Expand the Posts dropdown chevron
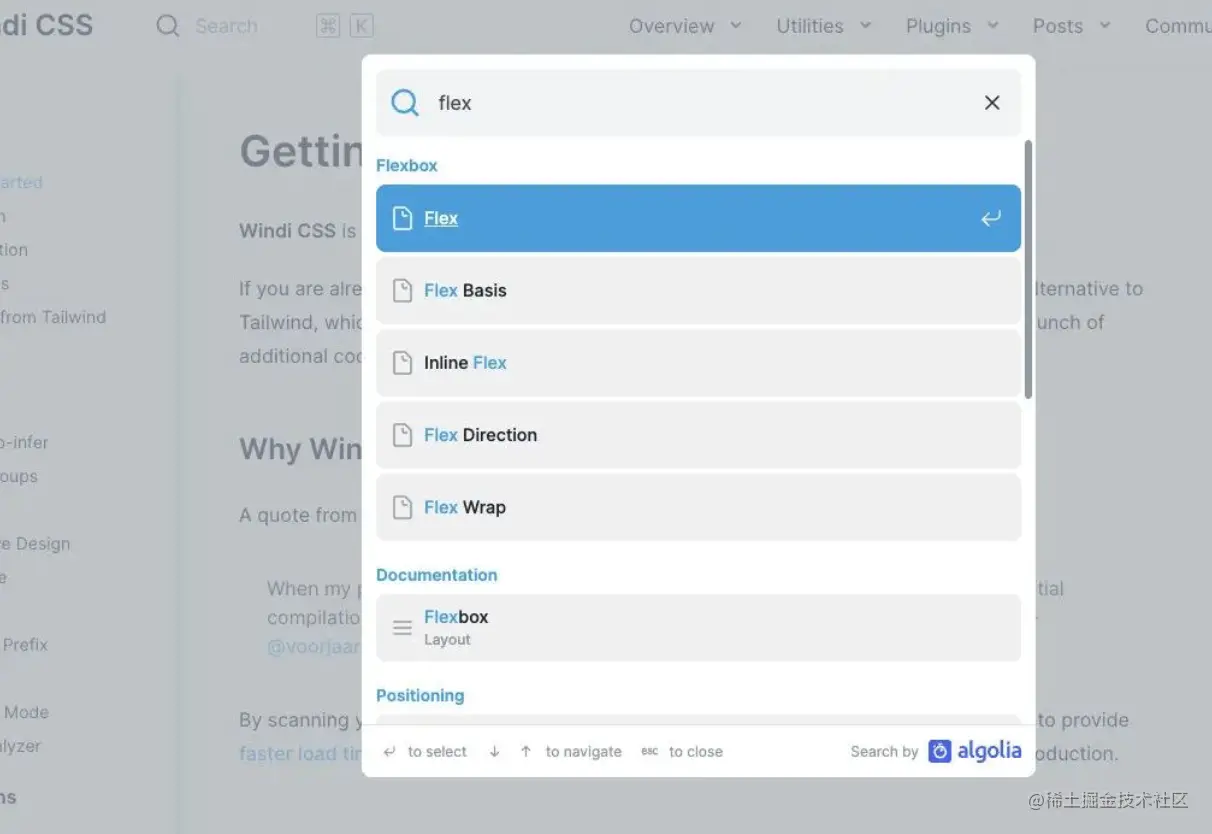Screen dimensions: 1212x834 point(1105,25)
